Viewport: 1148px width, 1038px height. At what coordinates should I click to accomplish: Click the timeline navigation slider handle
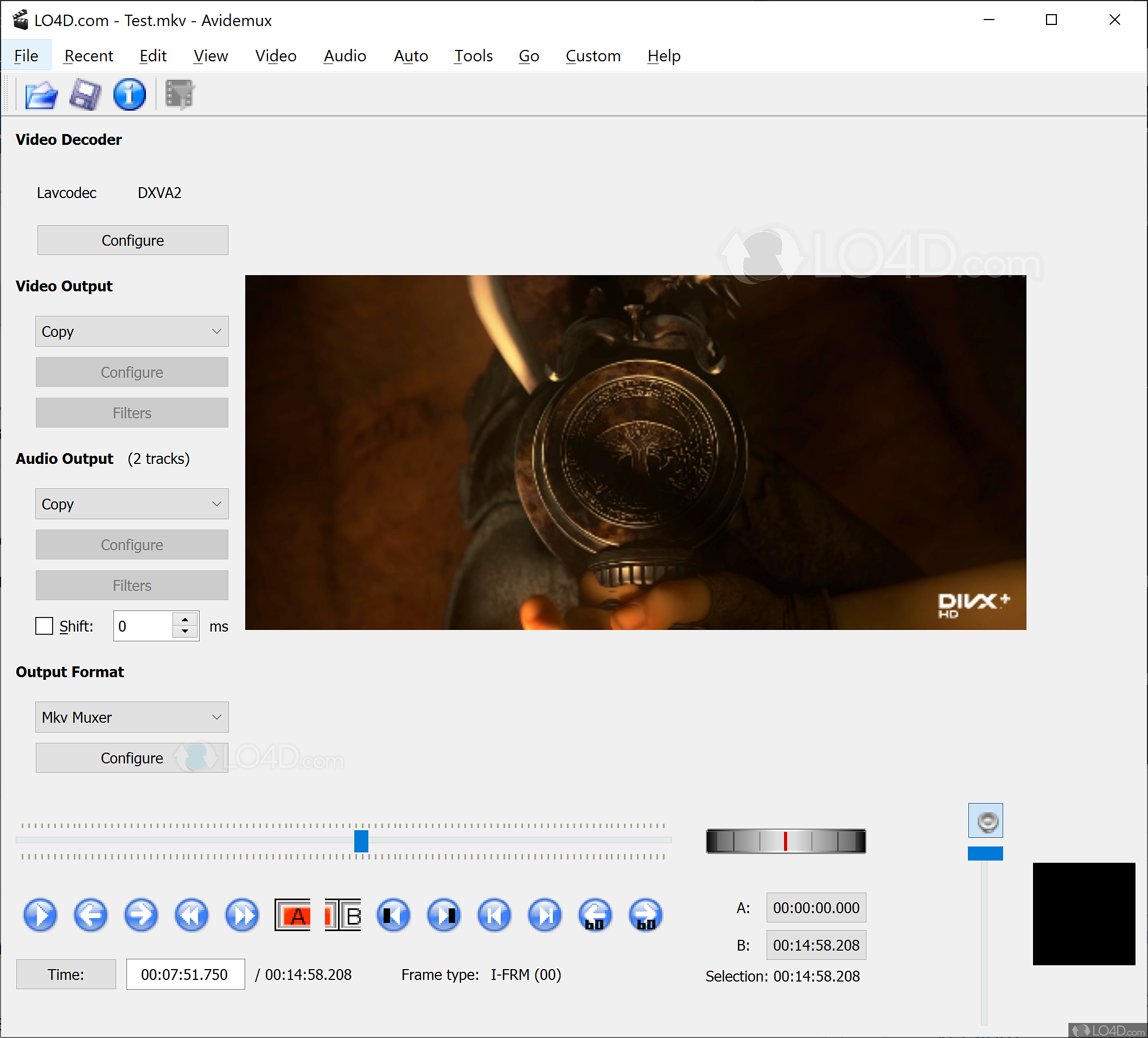(x=361, y=841)
